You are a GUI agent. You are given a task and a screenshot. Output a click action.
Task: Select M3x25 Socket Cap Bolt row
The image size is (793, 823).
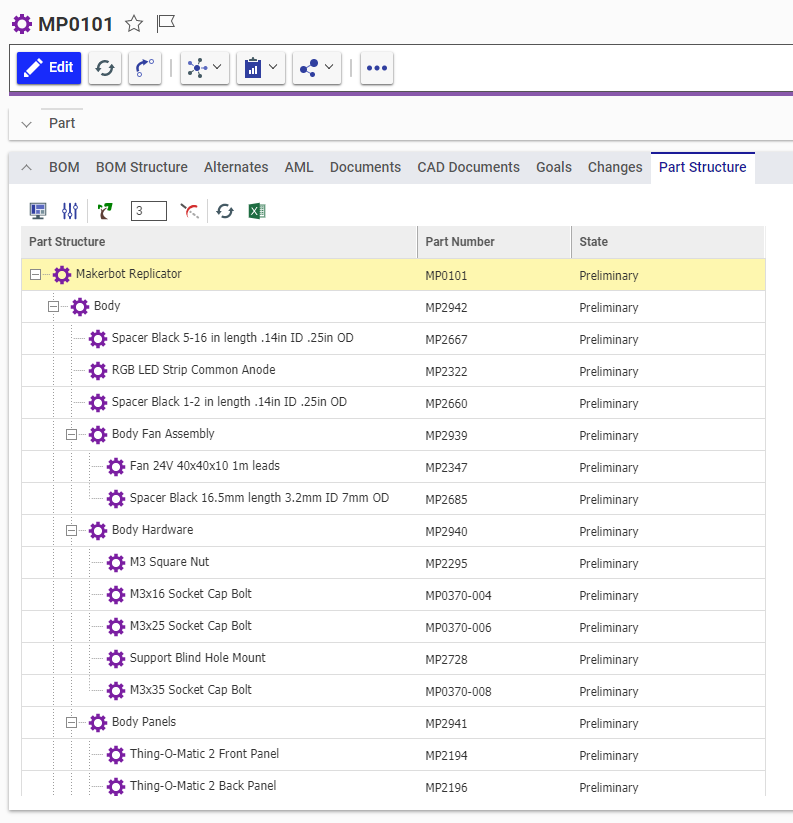click(393, 627)
